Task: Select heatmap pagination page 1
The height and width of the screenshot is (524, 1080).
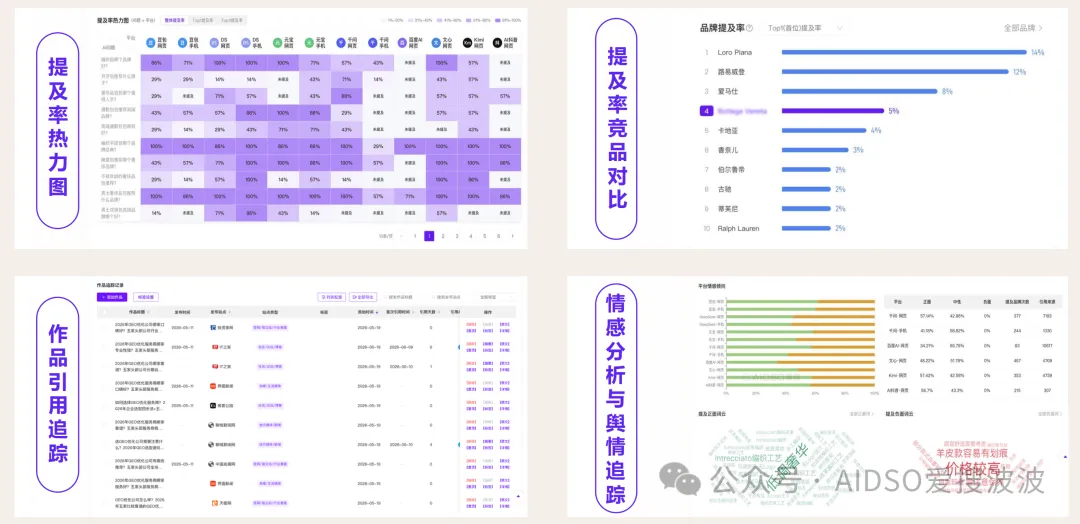Action: tap(429, 236)
